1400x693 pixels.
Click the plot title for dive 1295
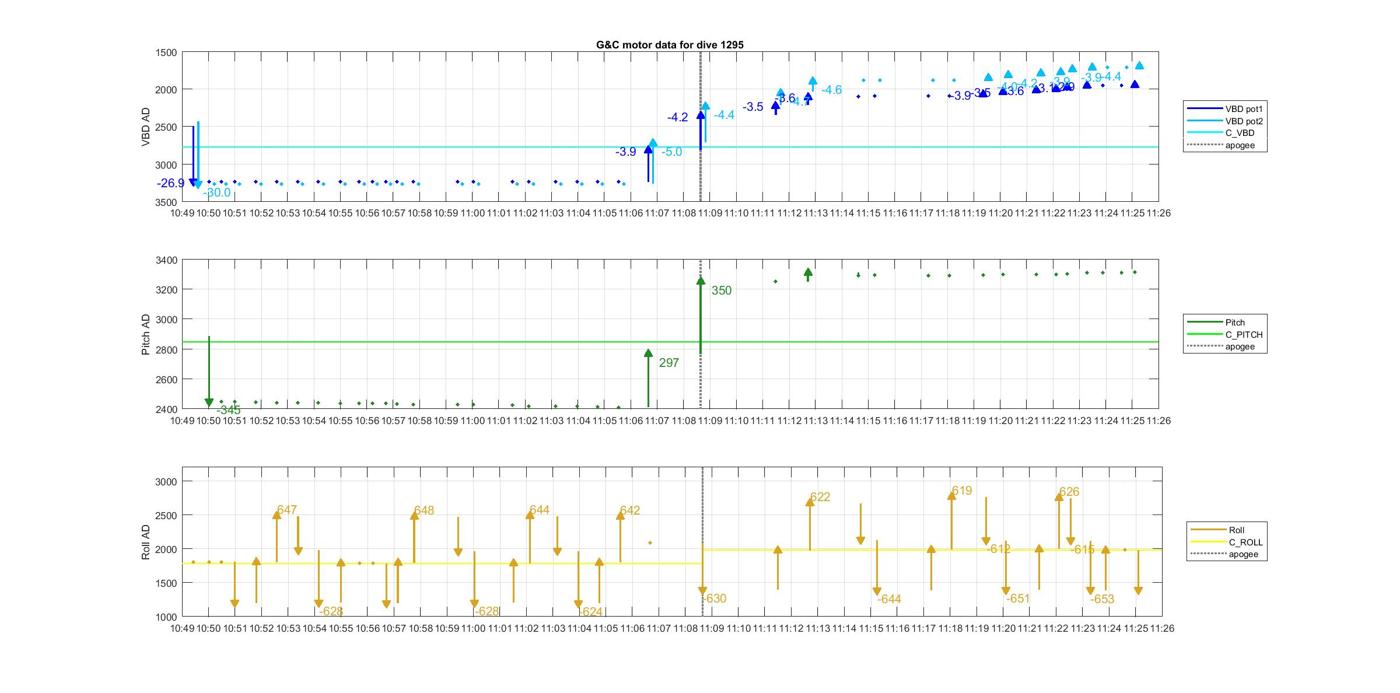coord(669,45)
